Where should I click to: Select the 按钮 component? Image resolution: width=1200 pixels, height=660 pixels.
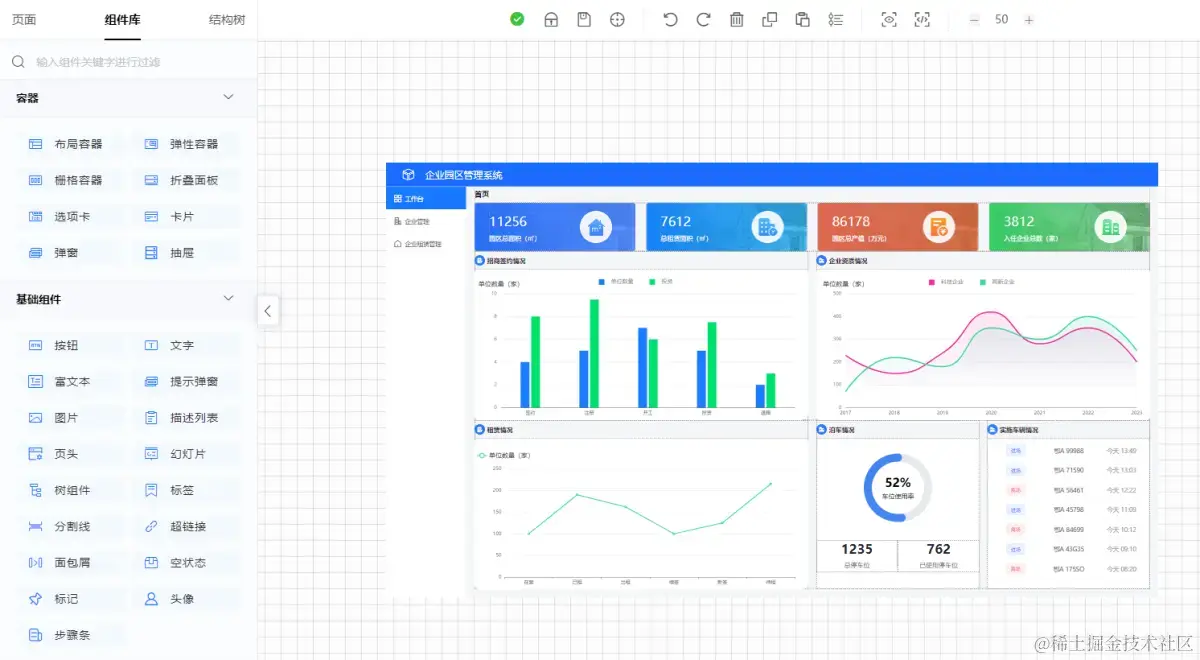coord(70,345)
